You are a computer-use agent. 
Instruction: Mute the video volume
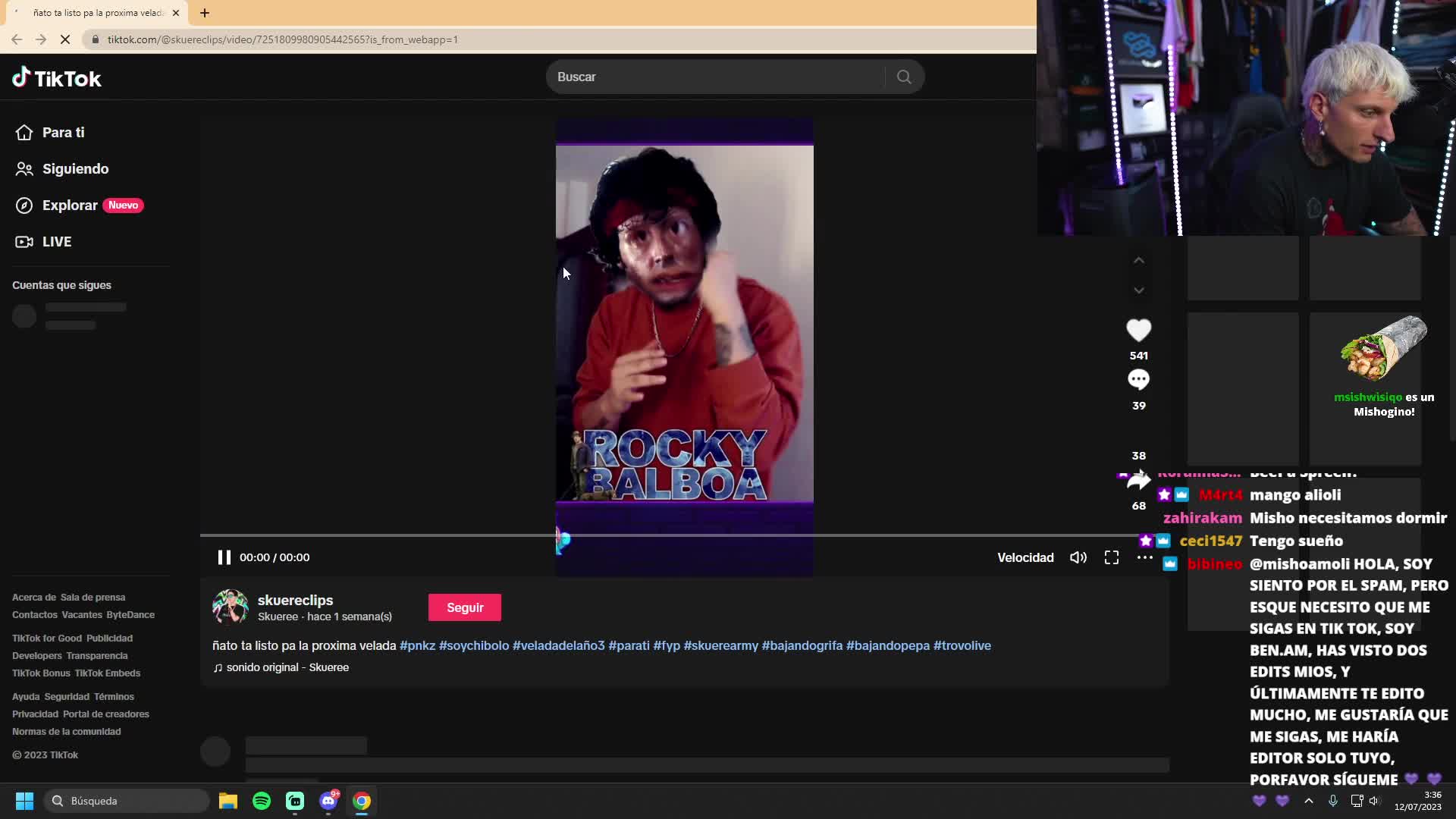tap(1078, 557)
